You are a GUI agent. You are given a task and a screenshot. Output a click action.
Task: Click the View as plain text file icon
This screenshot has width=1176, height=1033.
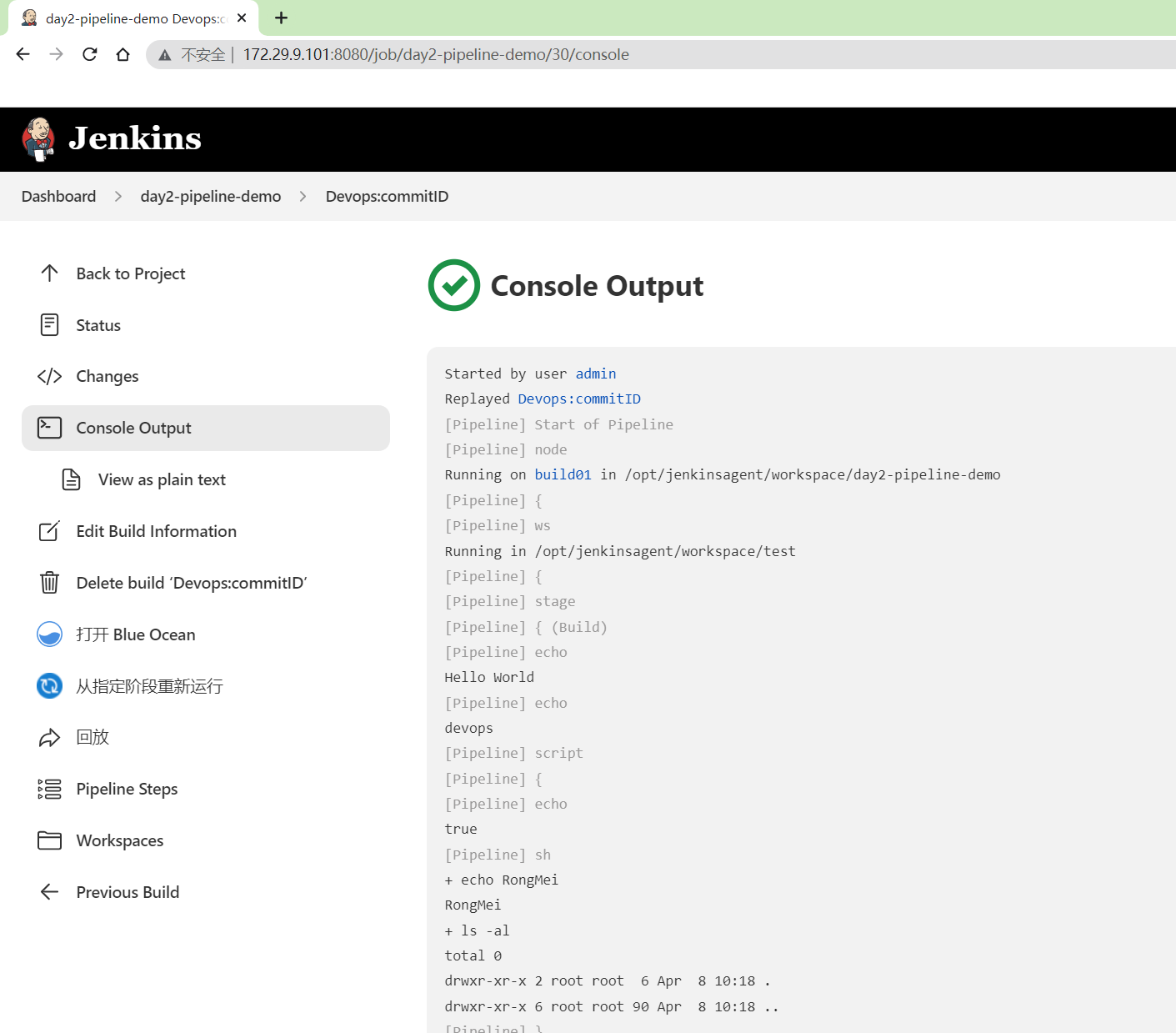(72, 479)
